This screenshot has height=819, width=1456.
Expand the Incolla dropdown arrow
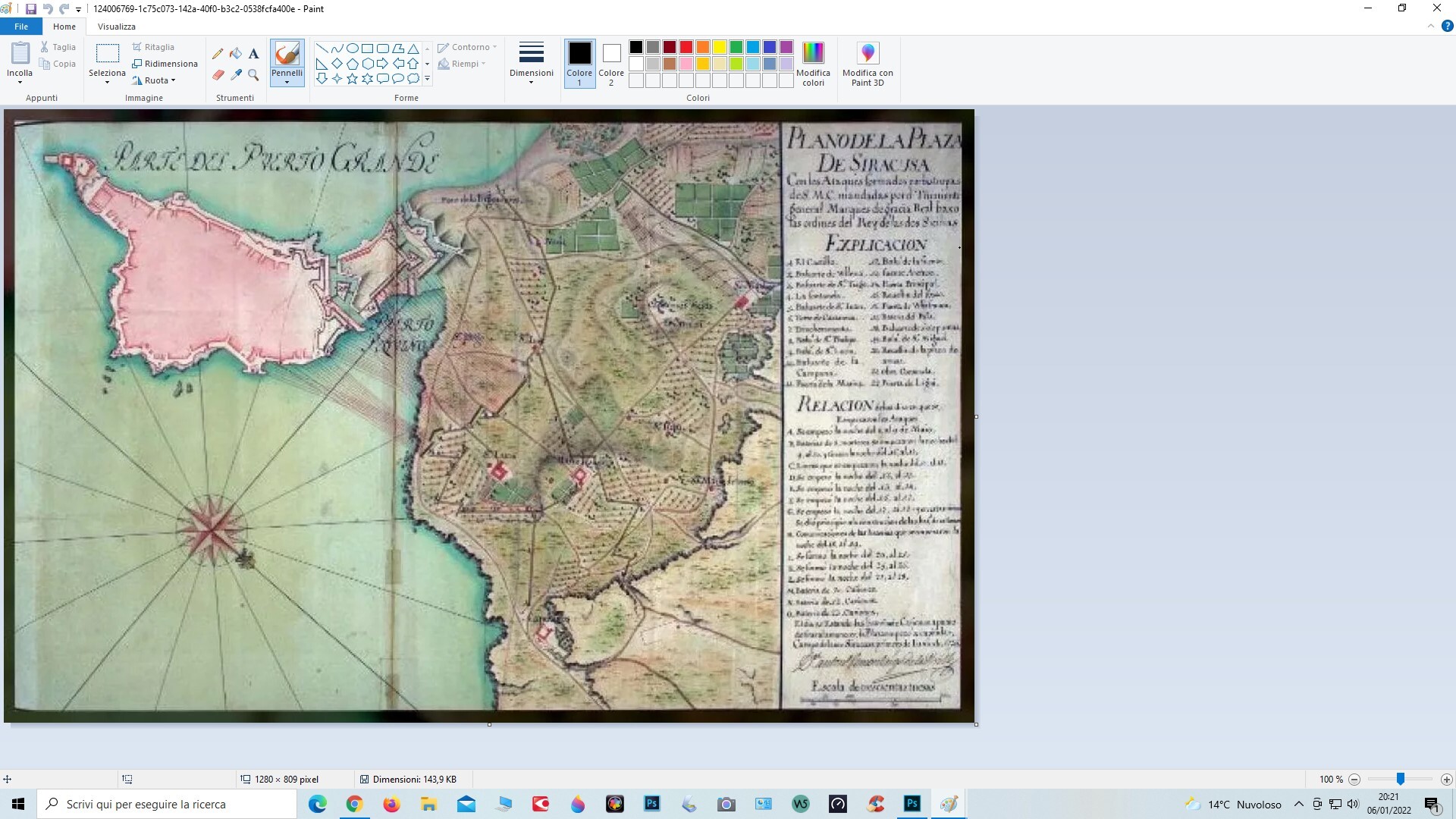pyautogui.click(x=20, y=82)
